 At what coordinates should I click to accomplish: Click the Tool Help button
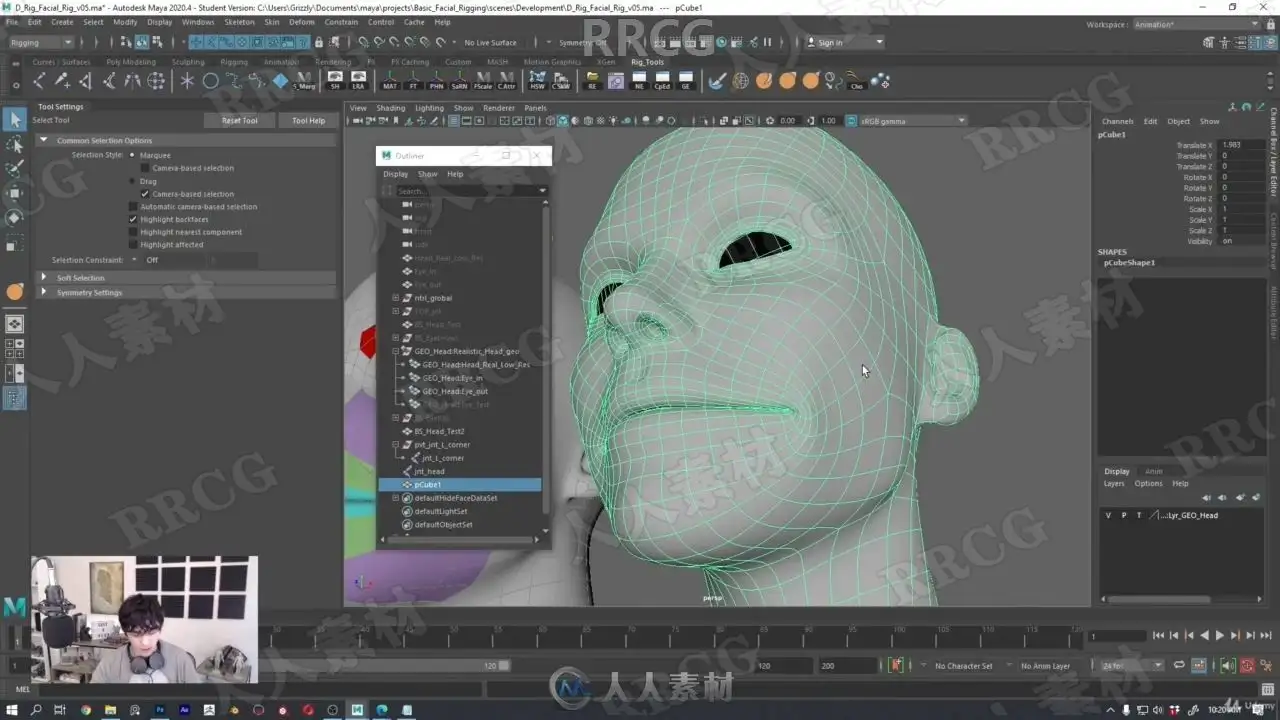308,121
